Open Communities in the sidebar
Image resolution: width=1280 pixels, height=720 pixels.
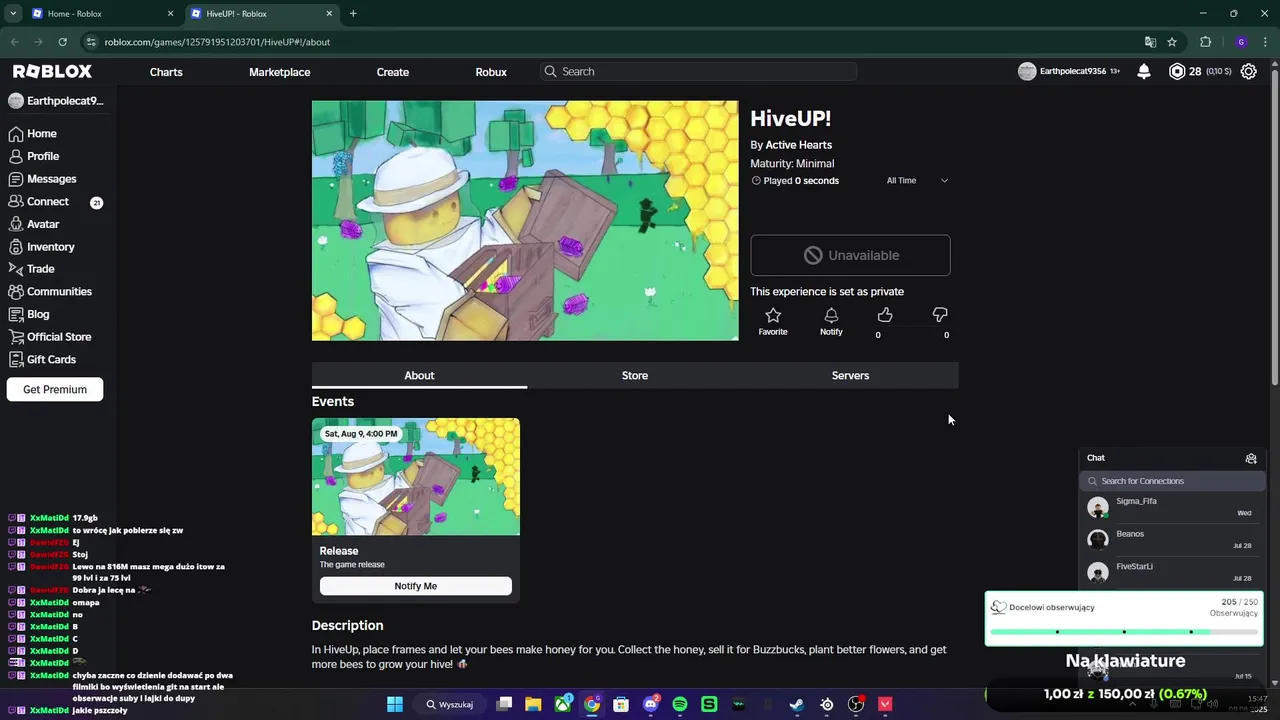[59, 291]
